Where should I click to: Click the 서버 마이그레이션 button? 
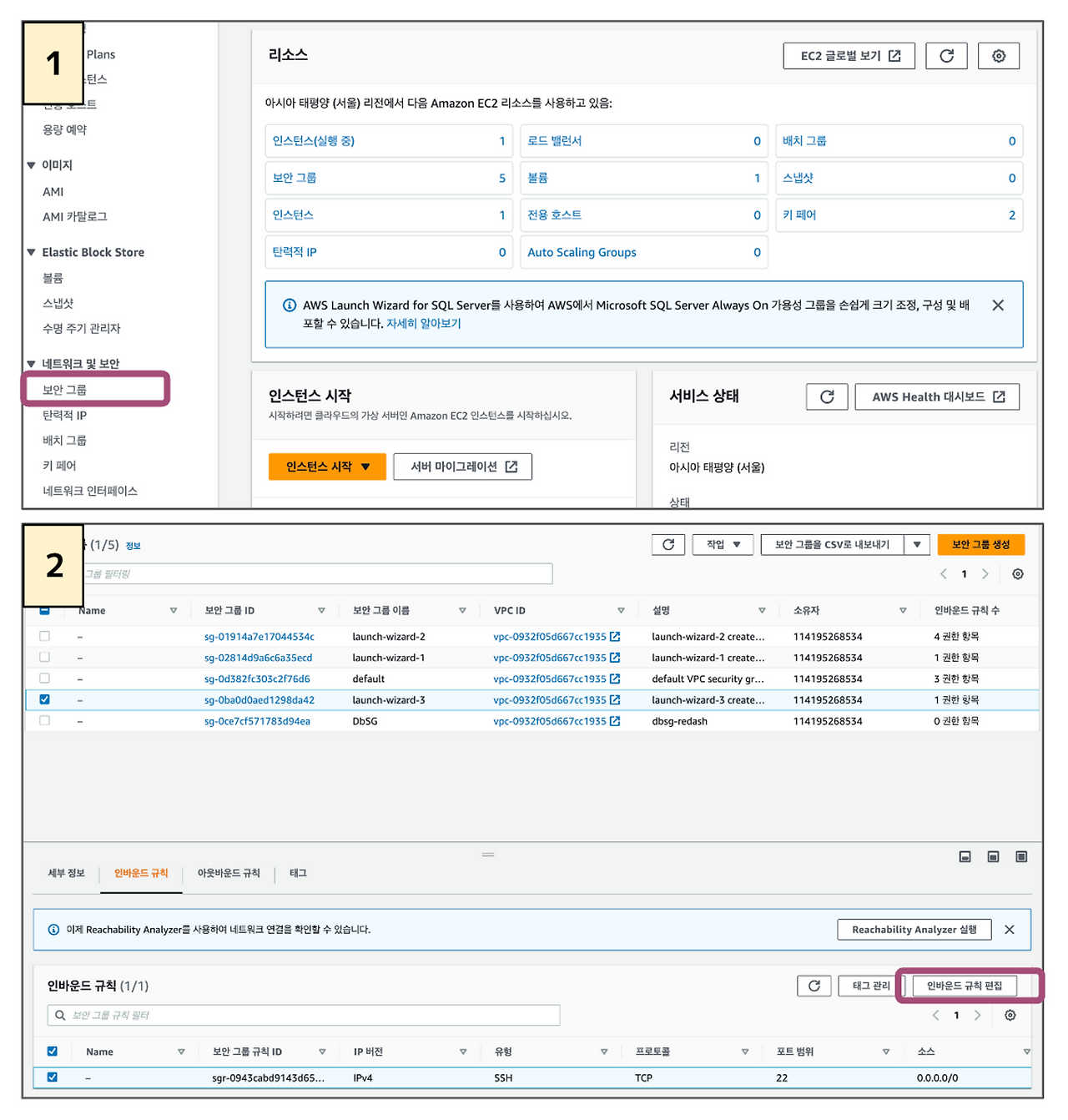click(462, 467)
